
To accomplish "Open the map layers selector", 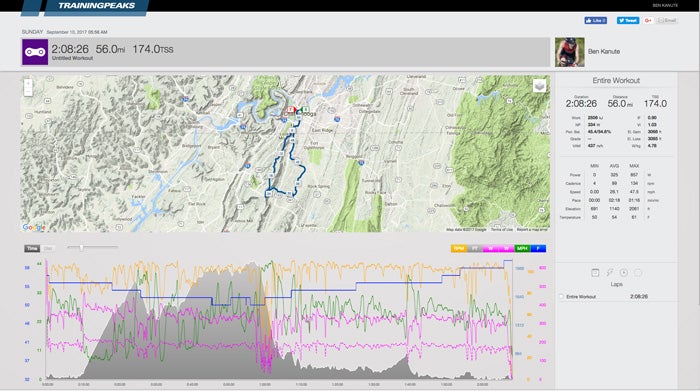I will [539, 86].
